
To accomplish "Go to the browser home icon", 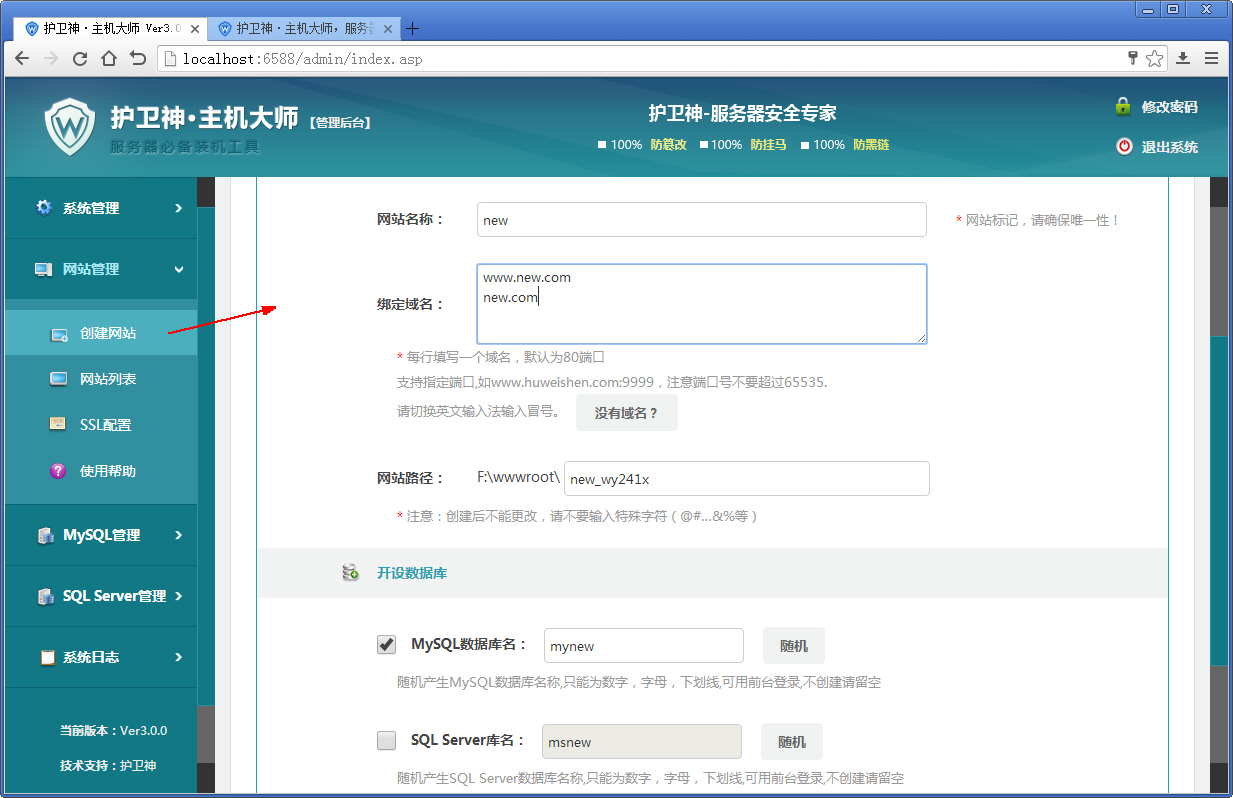I will [x=109, y=59].
